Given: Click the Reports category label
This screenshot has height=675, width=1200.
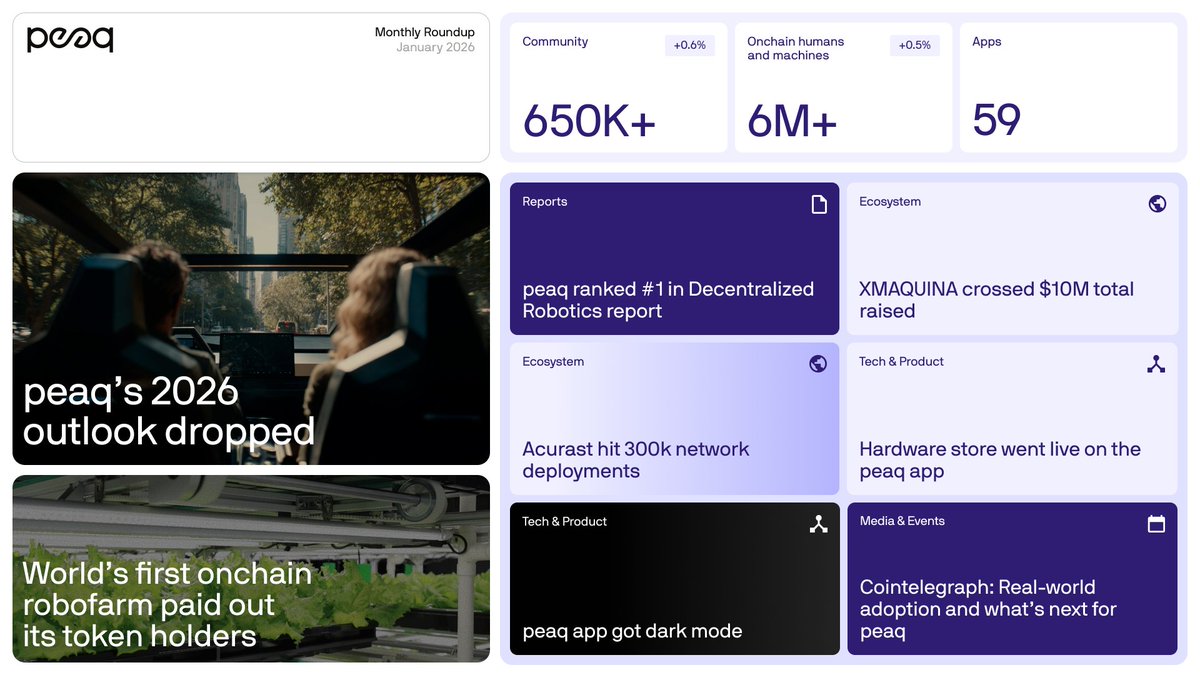Looking at the screenshot, I should click(x=545, y=201).
